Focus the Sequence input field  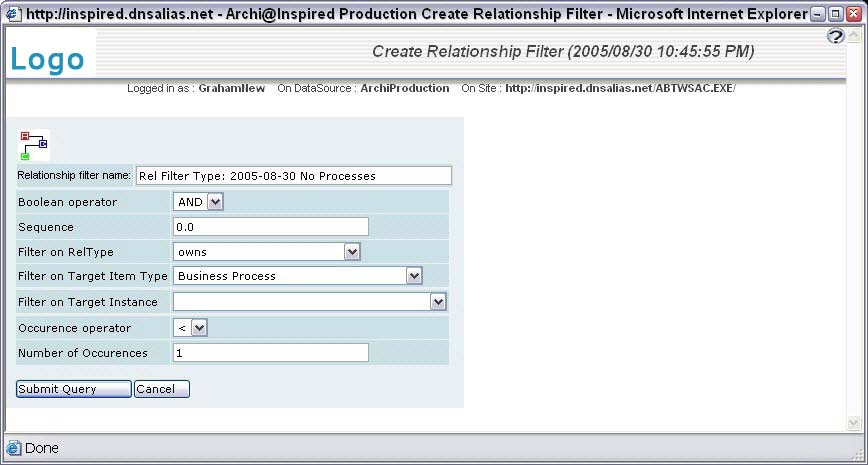[x=271, y=227]
